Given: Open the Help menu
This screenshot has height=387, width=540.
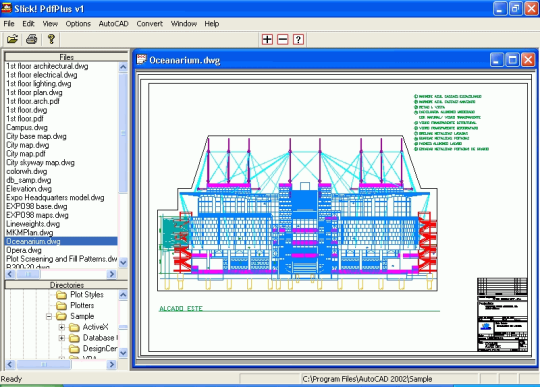Looking at the screenshot, I should [x=211, y=24].
